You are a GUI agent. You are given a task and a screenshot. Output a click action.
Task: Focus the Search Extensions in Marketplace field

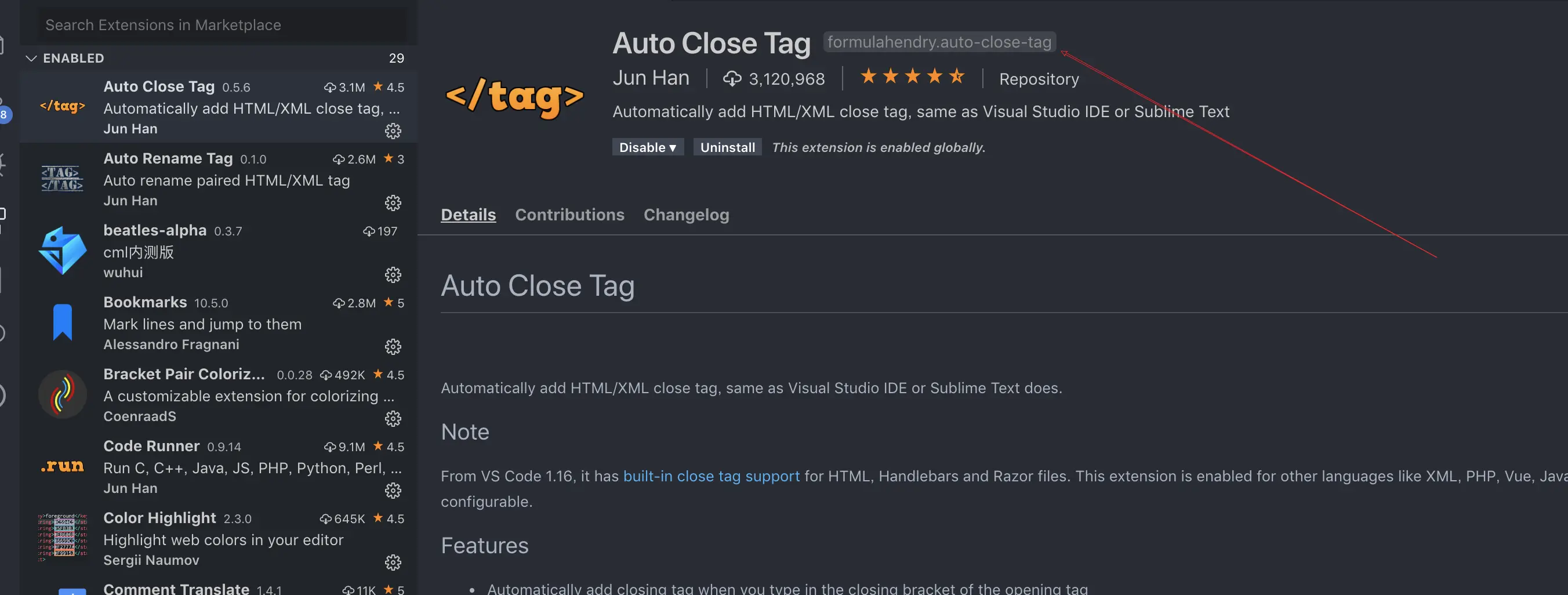(219, 25)
